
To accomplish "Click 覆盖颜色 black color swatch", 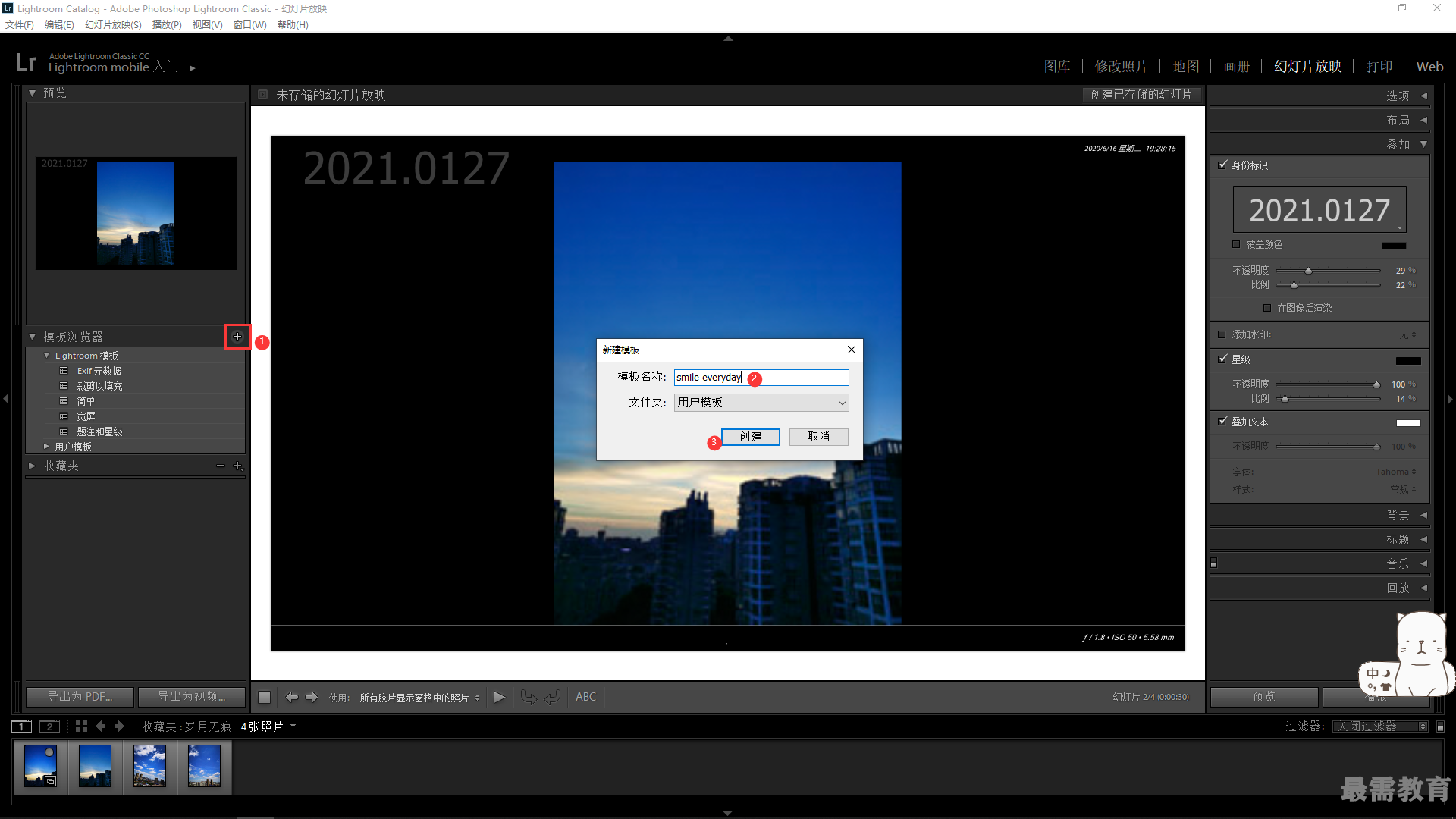I will pyautogui.click(x=1394, y=245).
